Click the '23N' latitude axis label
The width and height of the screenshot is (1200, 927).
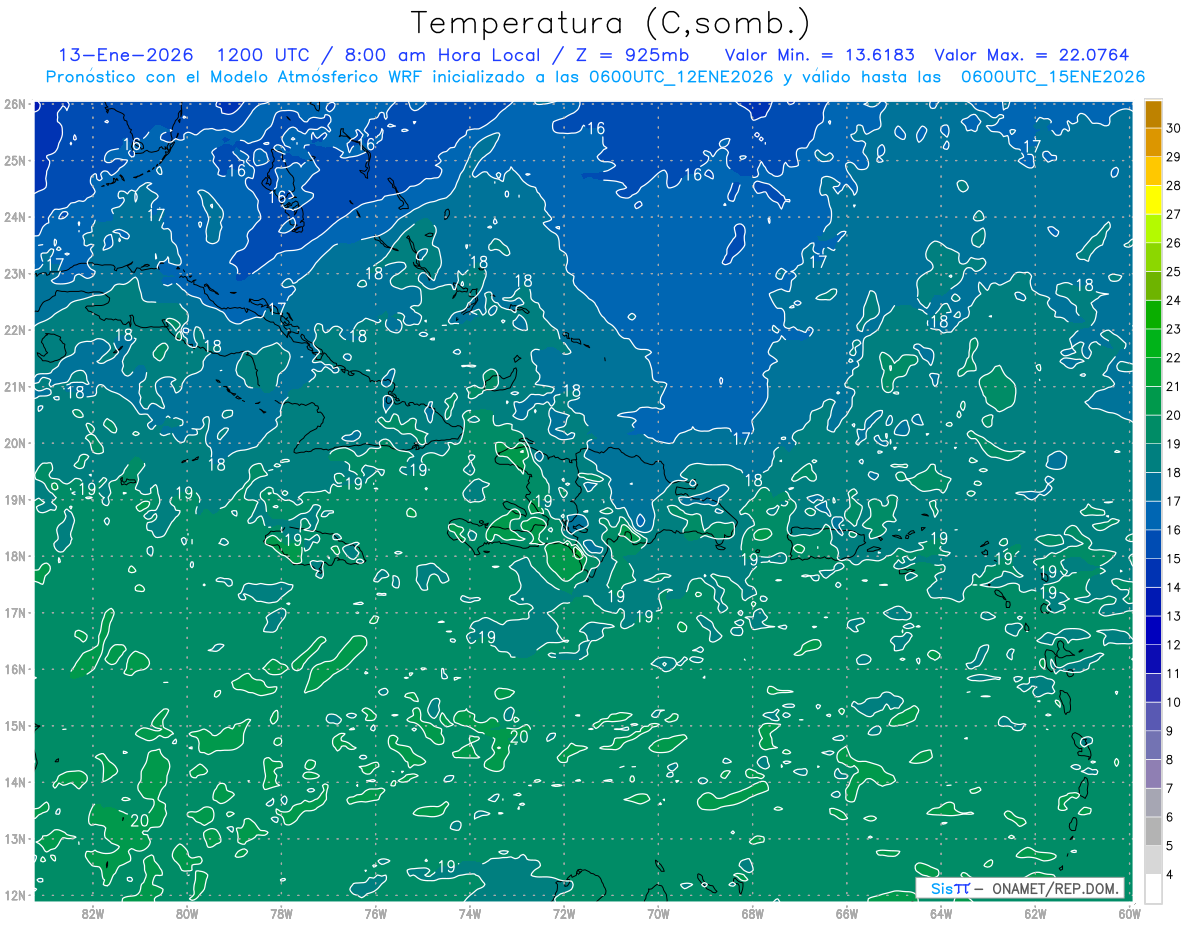coord(15,273)
